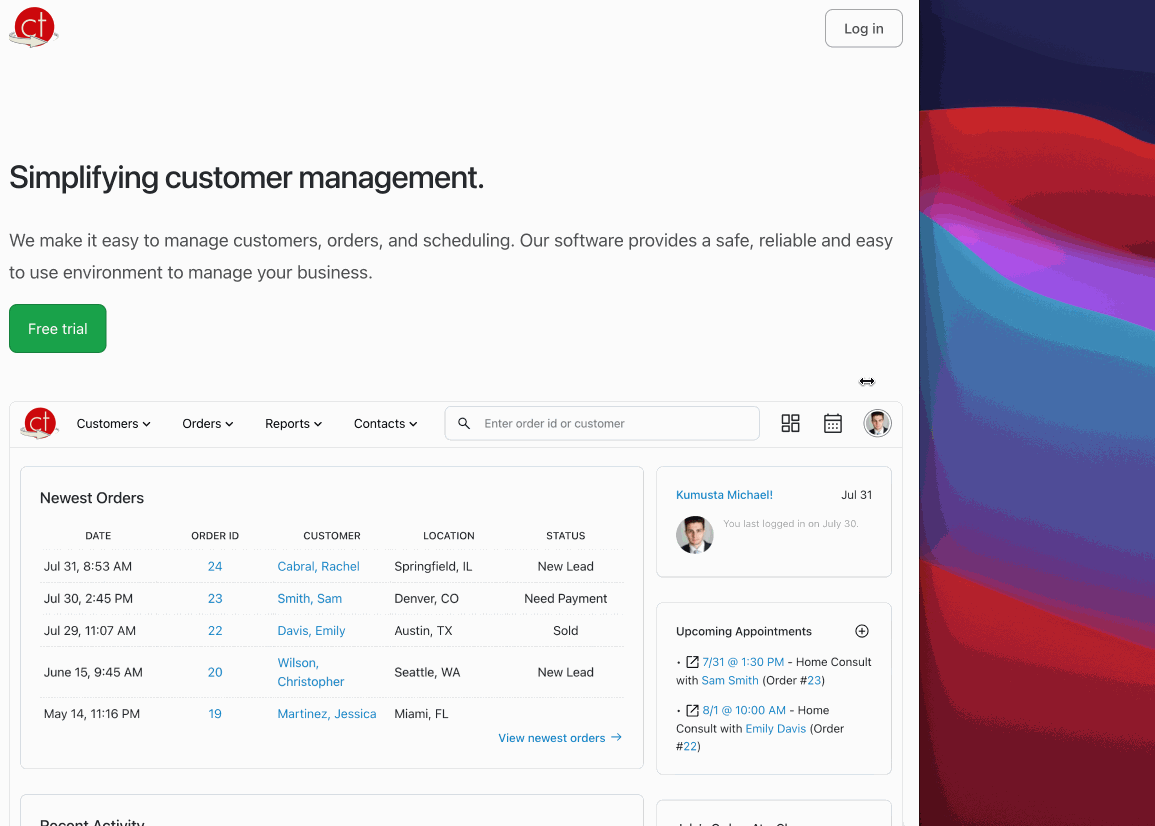Open the calendar icon in the navbar
The height and width of the screenshot is (826, 1155).
833,423
